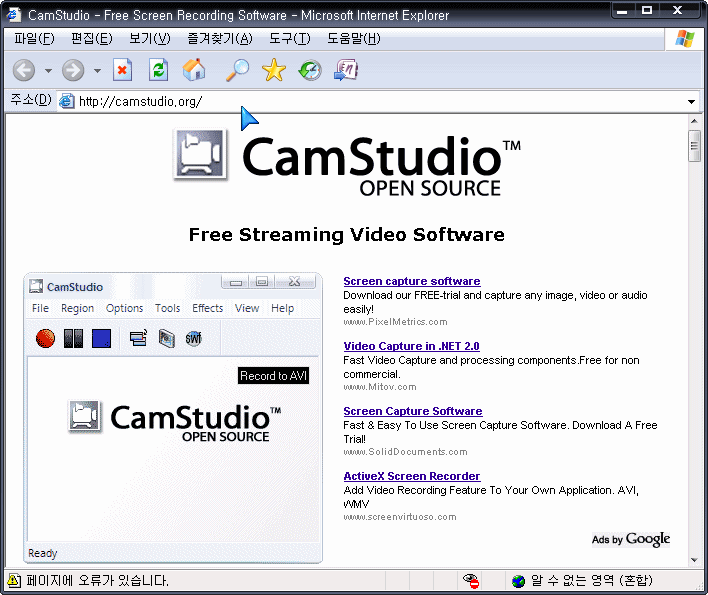
Task: Open the 편집(E) menu
Action: click(x=92, y=39)
